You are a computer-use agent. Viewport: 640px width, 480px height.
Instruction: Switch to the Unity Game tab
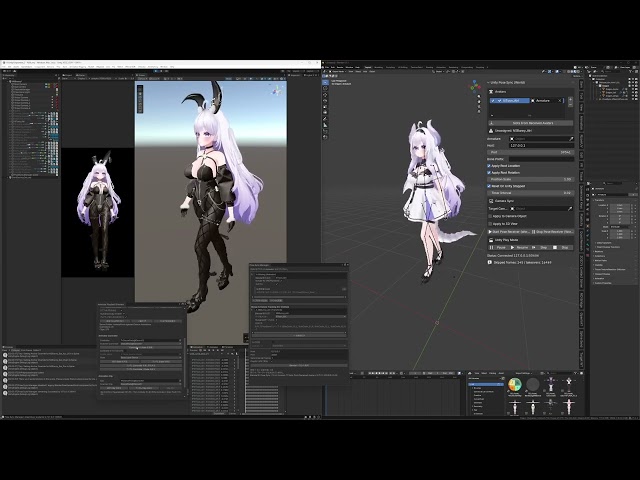pyautogui.click(x=81, y=75)
